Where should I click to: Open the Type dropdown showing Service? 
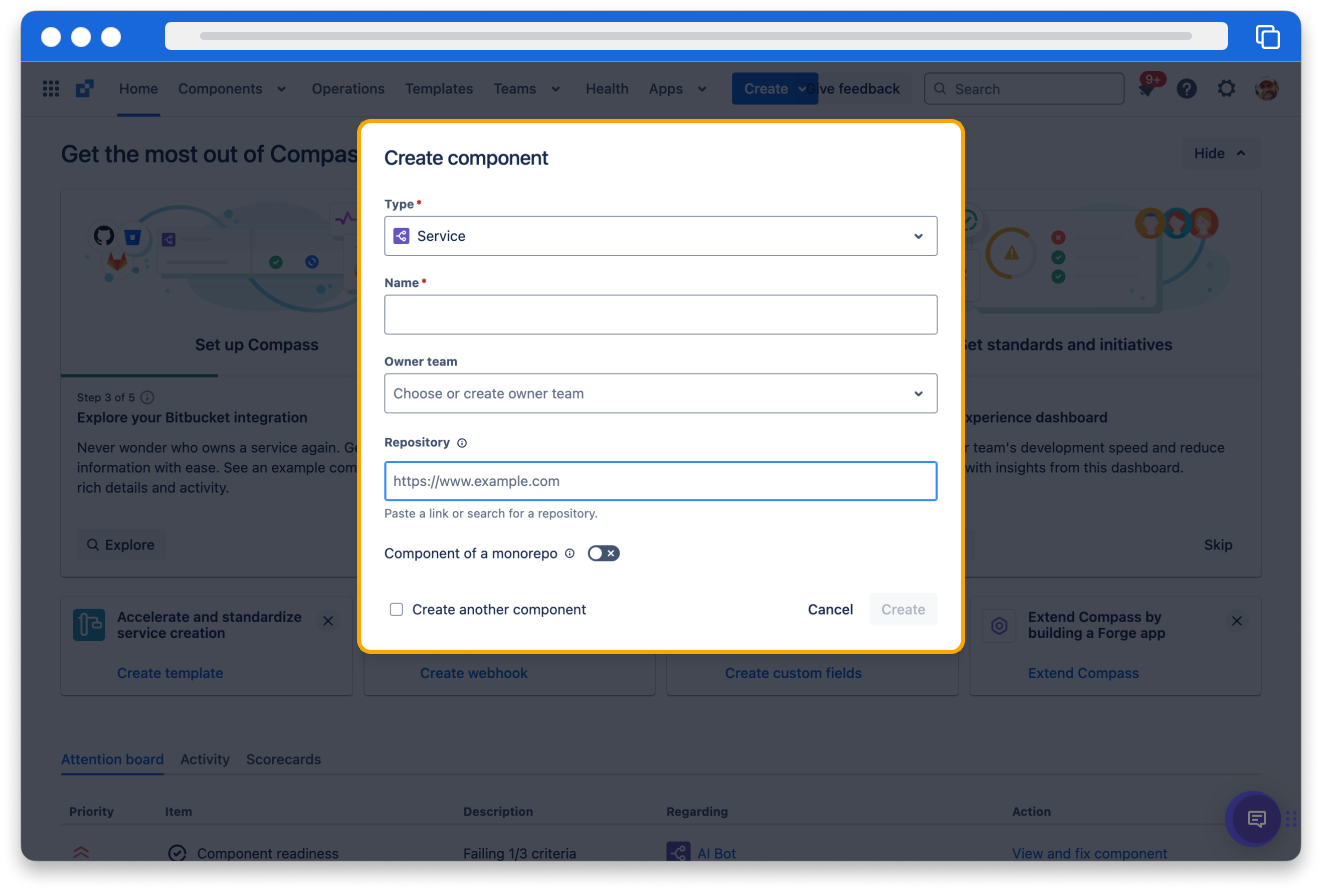point(661,236)
